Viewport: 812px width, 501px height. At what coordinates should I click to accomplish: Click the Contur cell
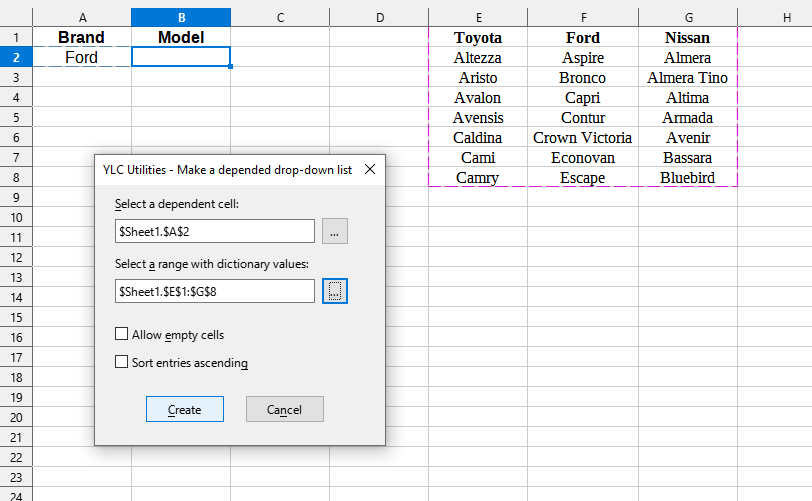pyautogui.click(x=583, y=118)
